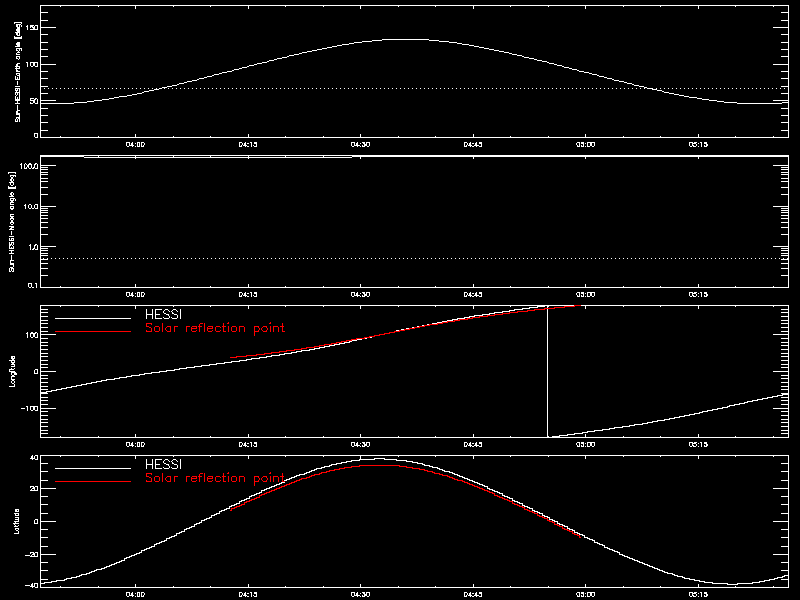This screenshot has height=600, width=800.
Task: Click the 100.0 tick on Sun-HESSI-Noon angle axis
Action: [28, 166]
